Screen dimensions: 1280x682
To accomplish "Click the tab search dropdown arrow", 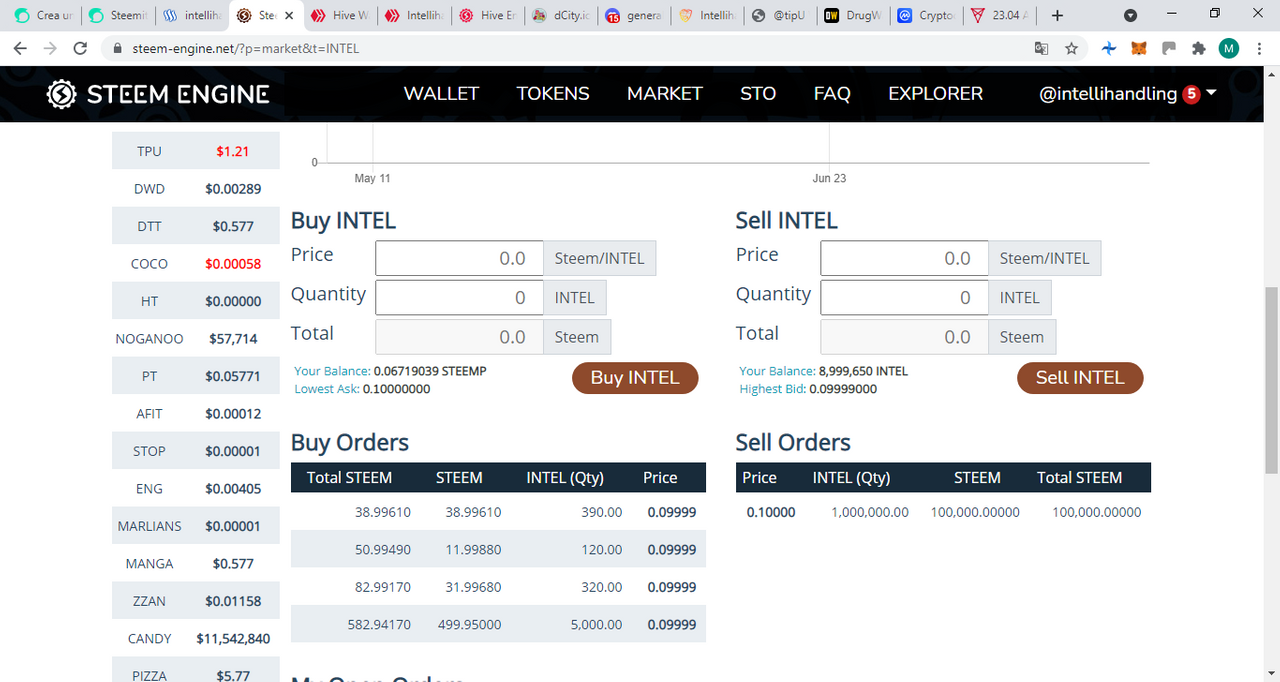I will click(1130, 16).
